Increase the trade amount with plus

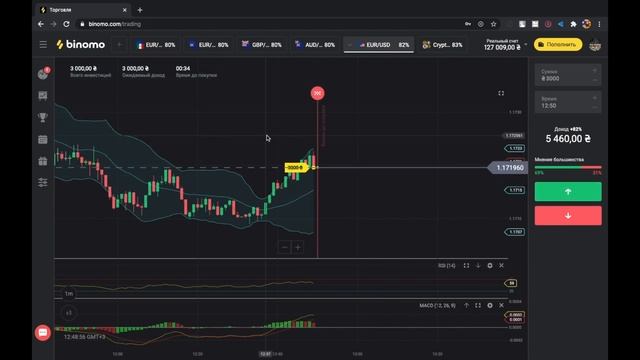coord(595,71)
